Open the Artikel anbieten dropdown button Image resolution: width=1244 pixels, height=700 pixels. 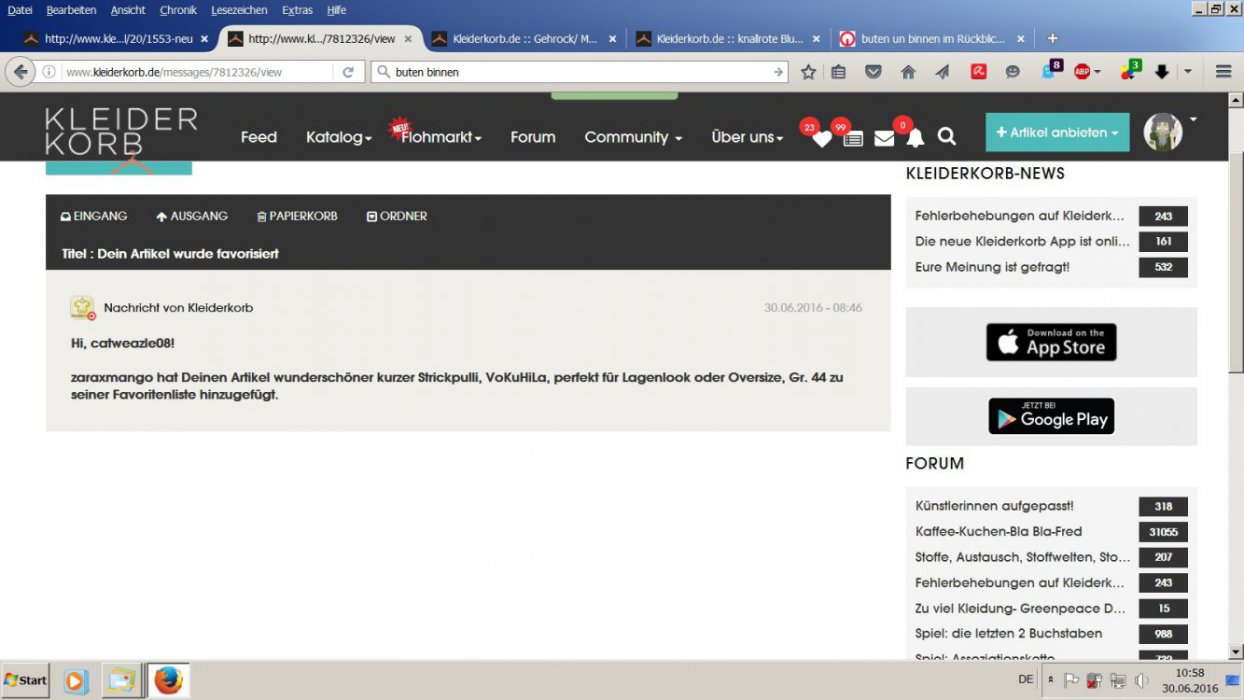[1057, 132]
